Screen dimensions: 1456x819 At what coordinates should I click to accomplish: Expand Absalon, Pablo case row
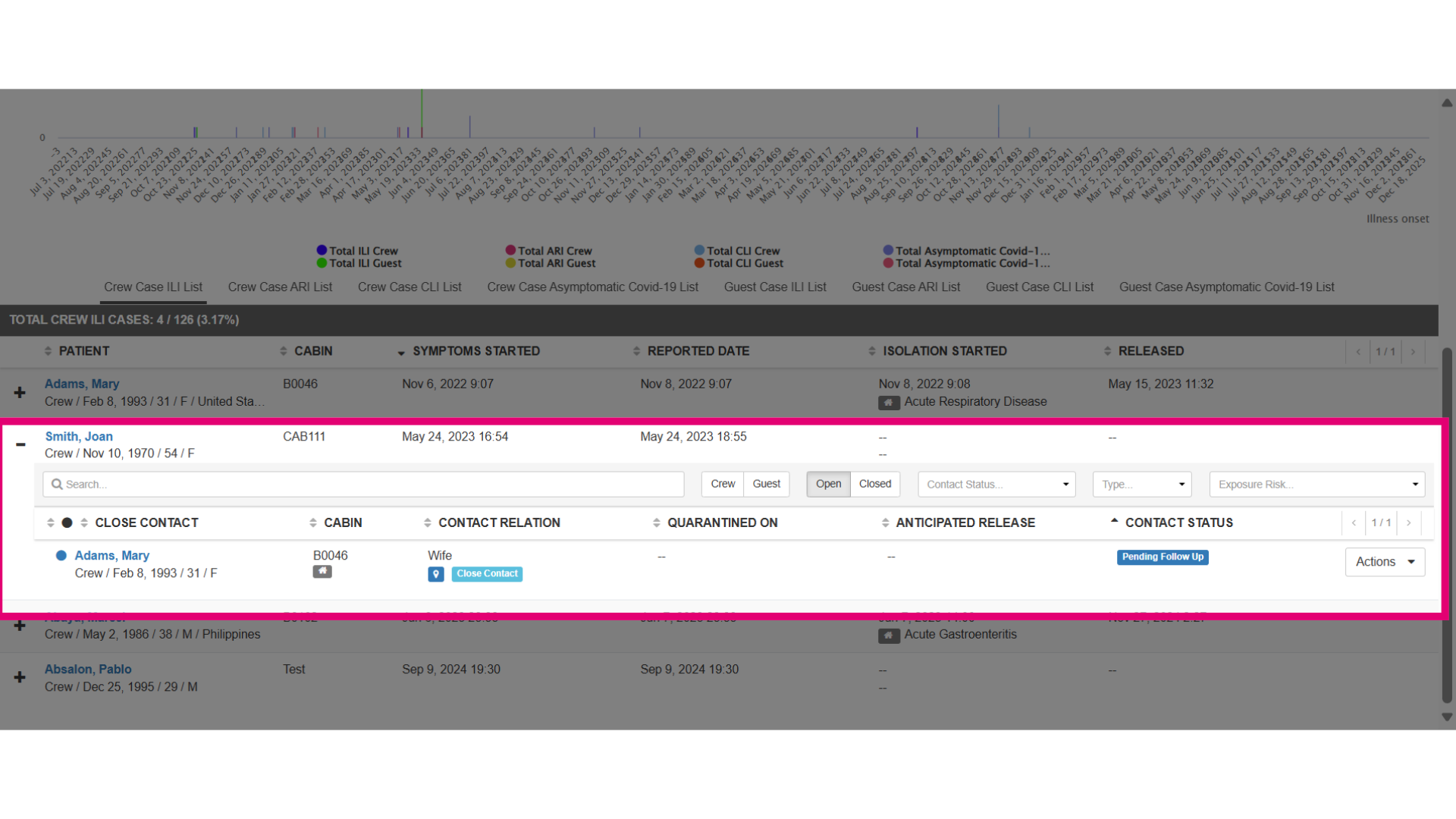click(x=20, y=677)
